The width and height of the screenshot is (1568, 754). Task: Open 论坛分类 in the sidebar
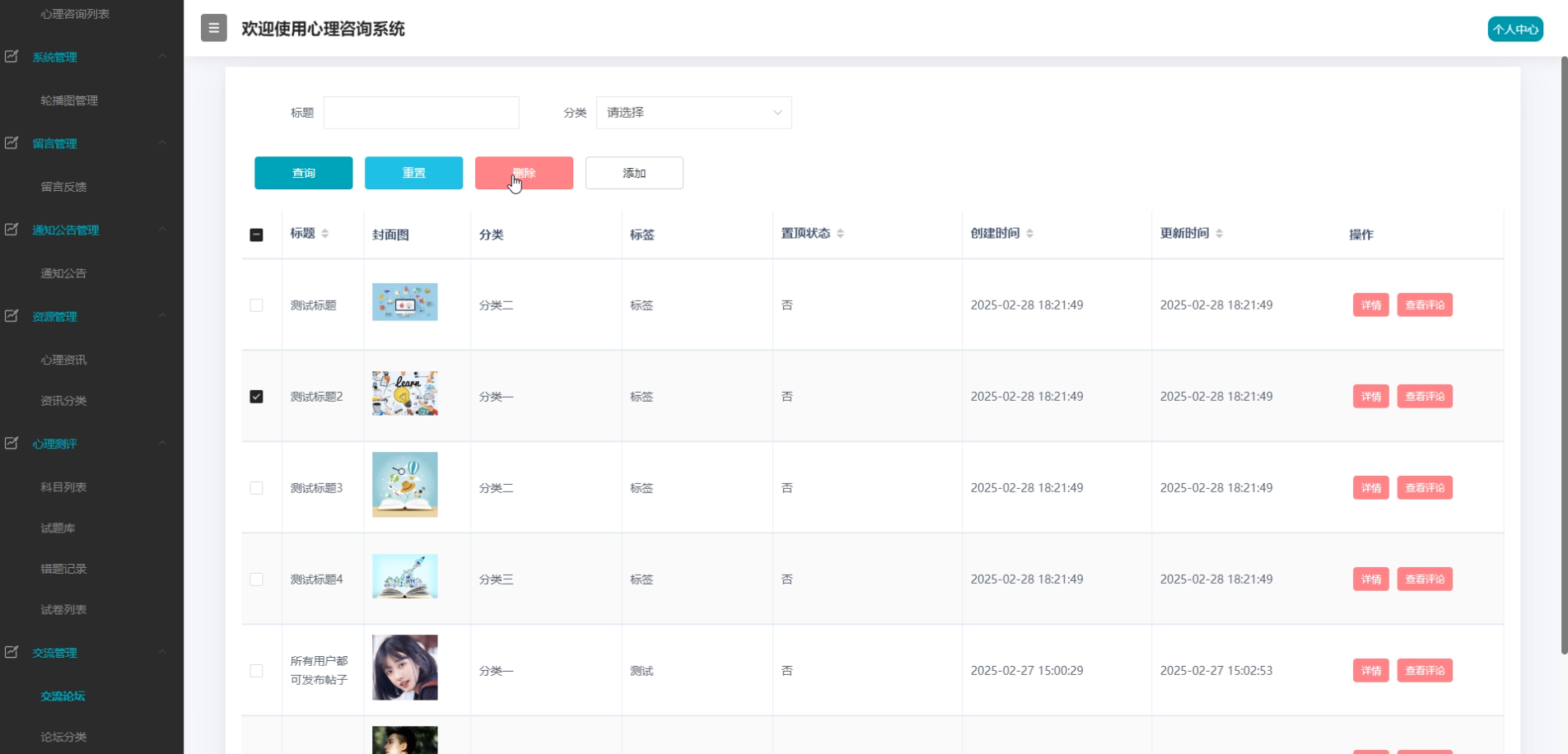63,738
